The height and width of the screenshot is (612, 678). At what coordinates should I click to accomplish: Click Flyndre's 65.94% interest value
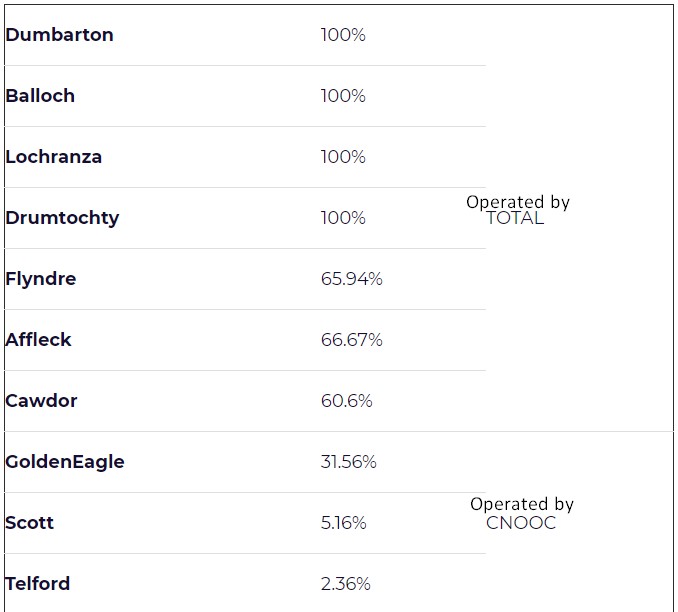click(x=351, y=279)
